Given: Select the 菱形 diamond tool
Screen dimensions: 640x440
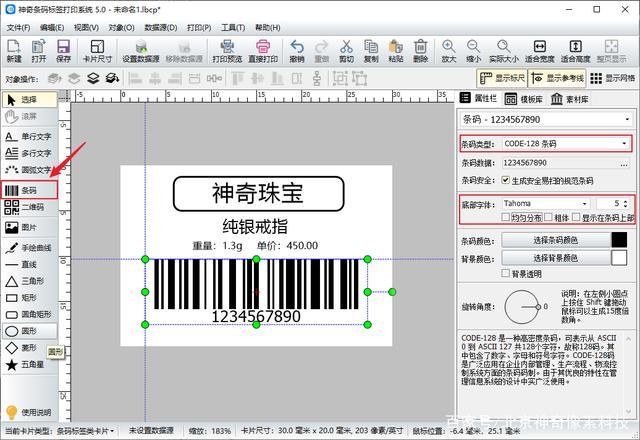Looking at the screenshot, I should pyautogui.click(x=29, y=348).
